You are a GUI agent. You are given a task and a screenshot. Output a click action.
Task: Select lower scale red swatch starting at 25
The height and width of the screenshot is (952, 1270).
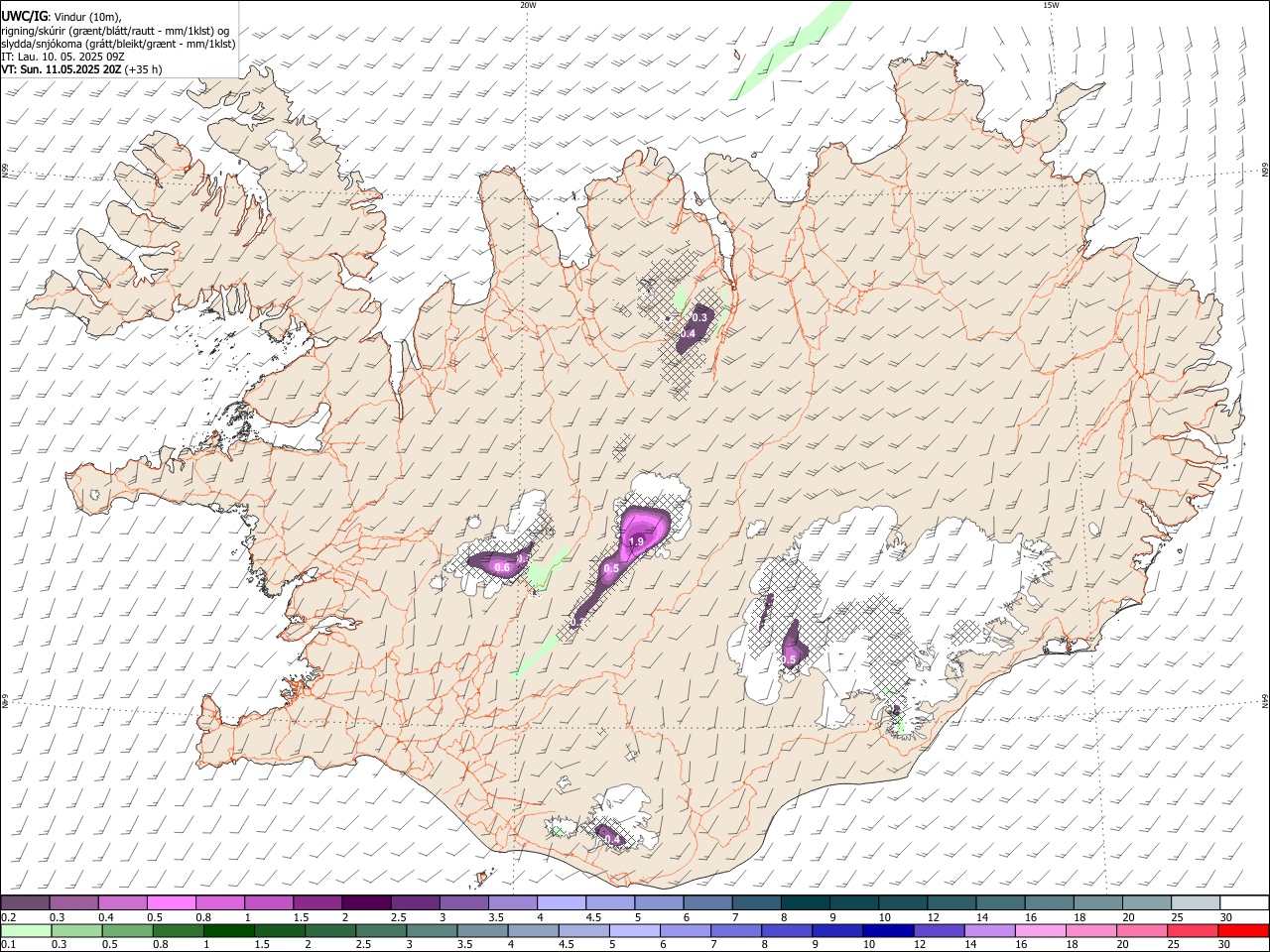click(x=1193, y=930)
